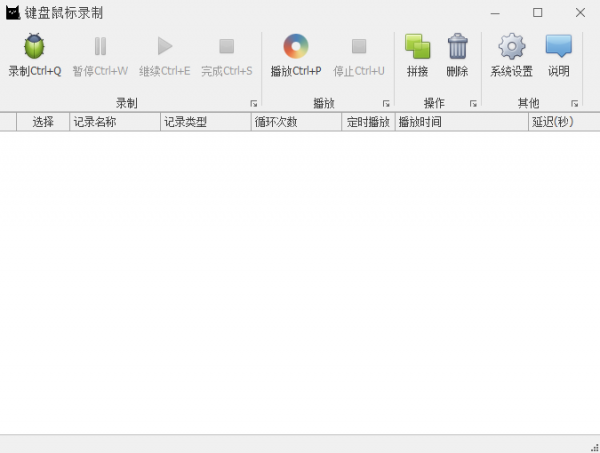Click the 循环次数 column header

click(296, 122)
